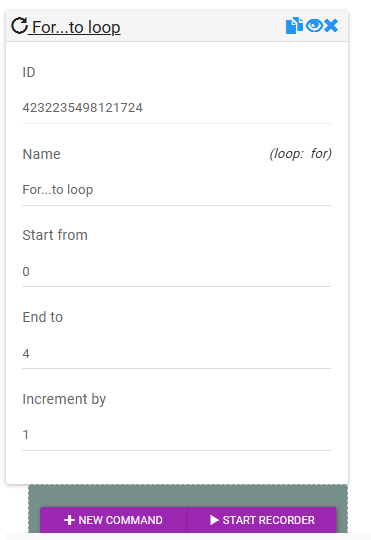This screenshot has height=540, width=371.
Task: Duplicate the command with the copy icon
Action: click(x=295, y=26)
